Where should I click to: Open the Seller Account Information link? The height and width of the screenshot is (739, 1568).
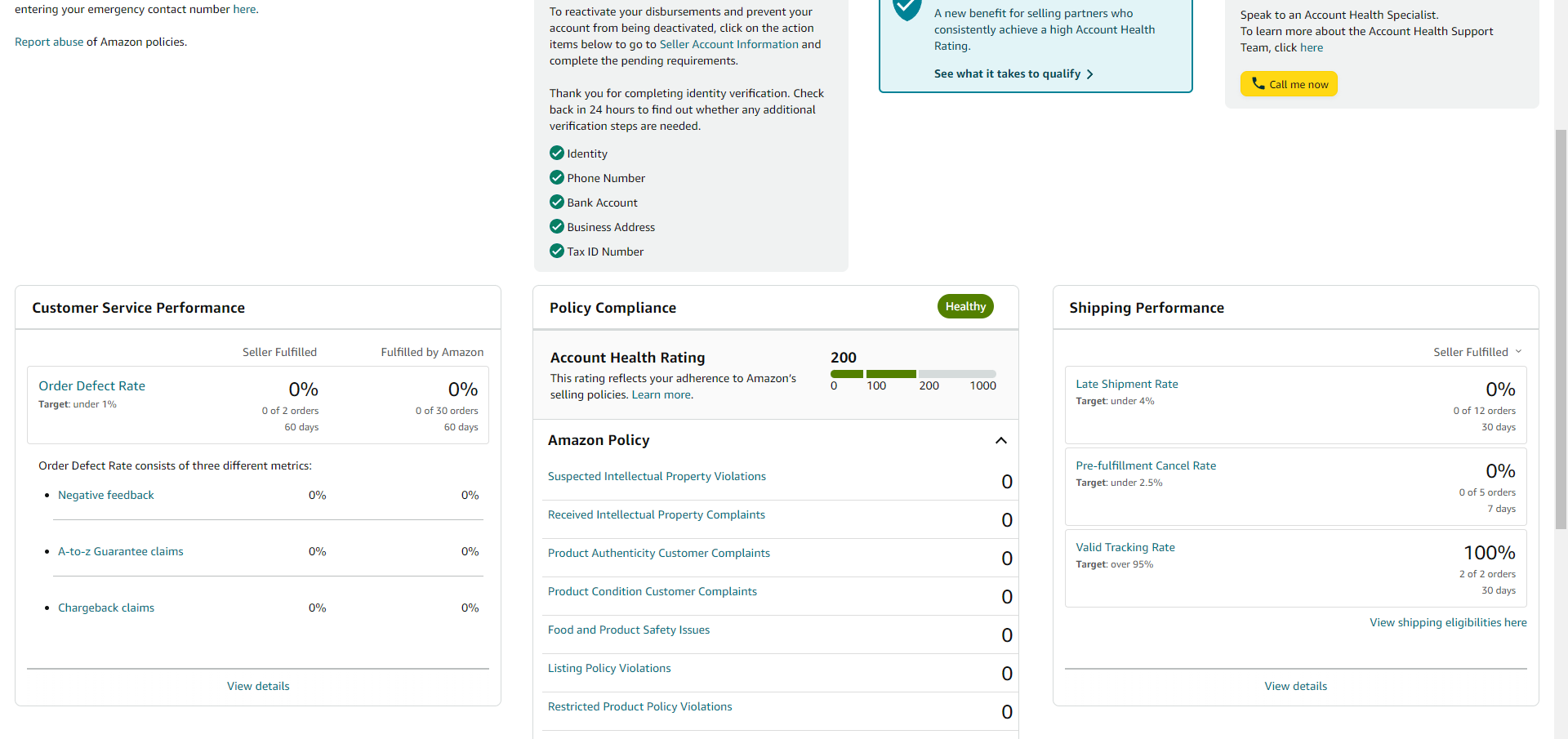(728, 44)
